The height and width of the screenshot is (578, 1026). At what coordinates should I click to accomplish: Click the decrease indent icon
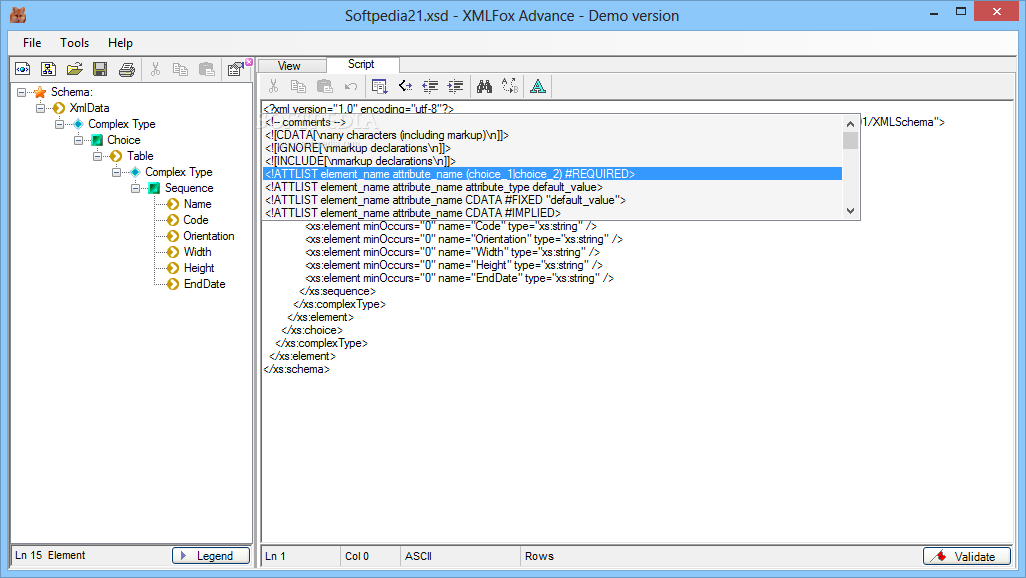(430, 86)
